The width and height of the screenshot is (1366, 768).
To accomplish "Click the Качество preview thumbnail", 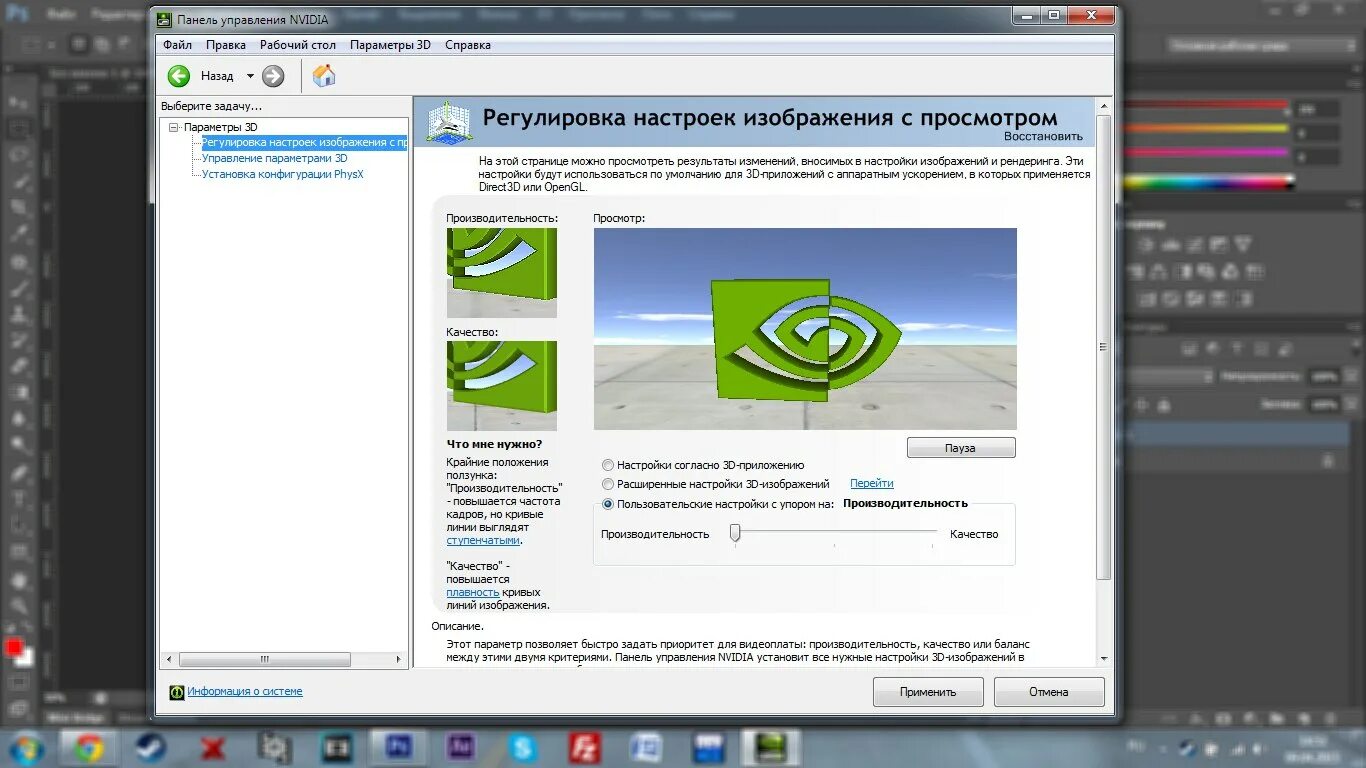I will click(501, 385).
